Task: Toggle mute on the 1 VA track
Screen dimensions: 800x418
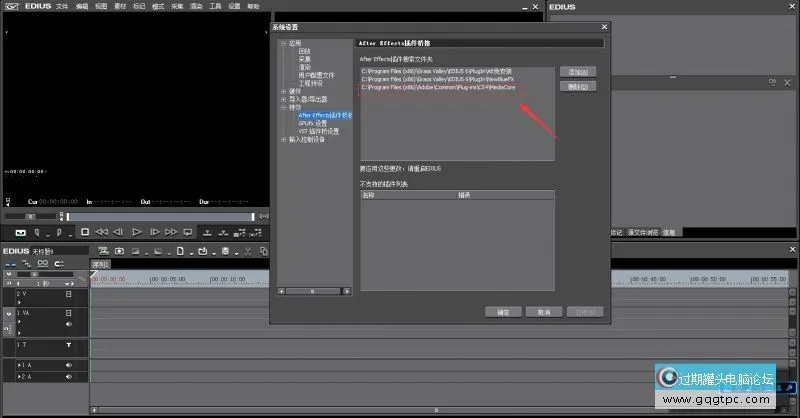Action: tap(69, 323)
